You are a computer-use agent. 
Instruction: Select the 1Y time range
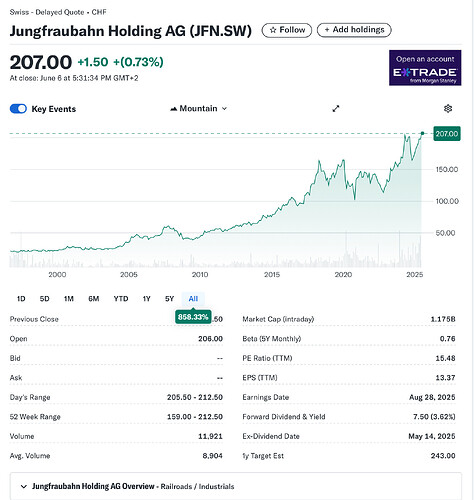(146, 299)
